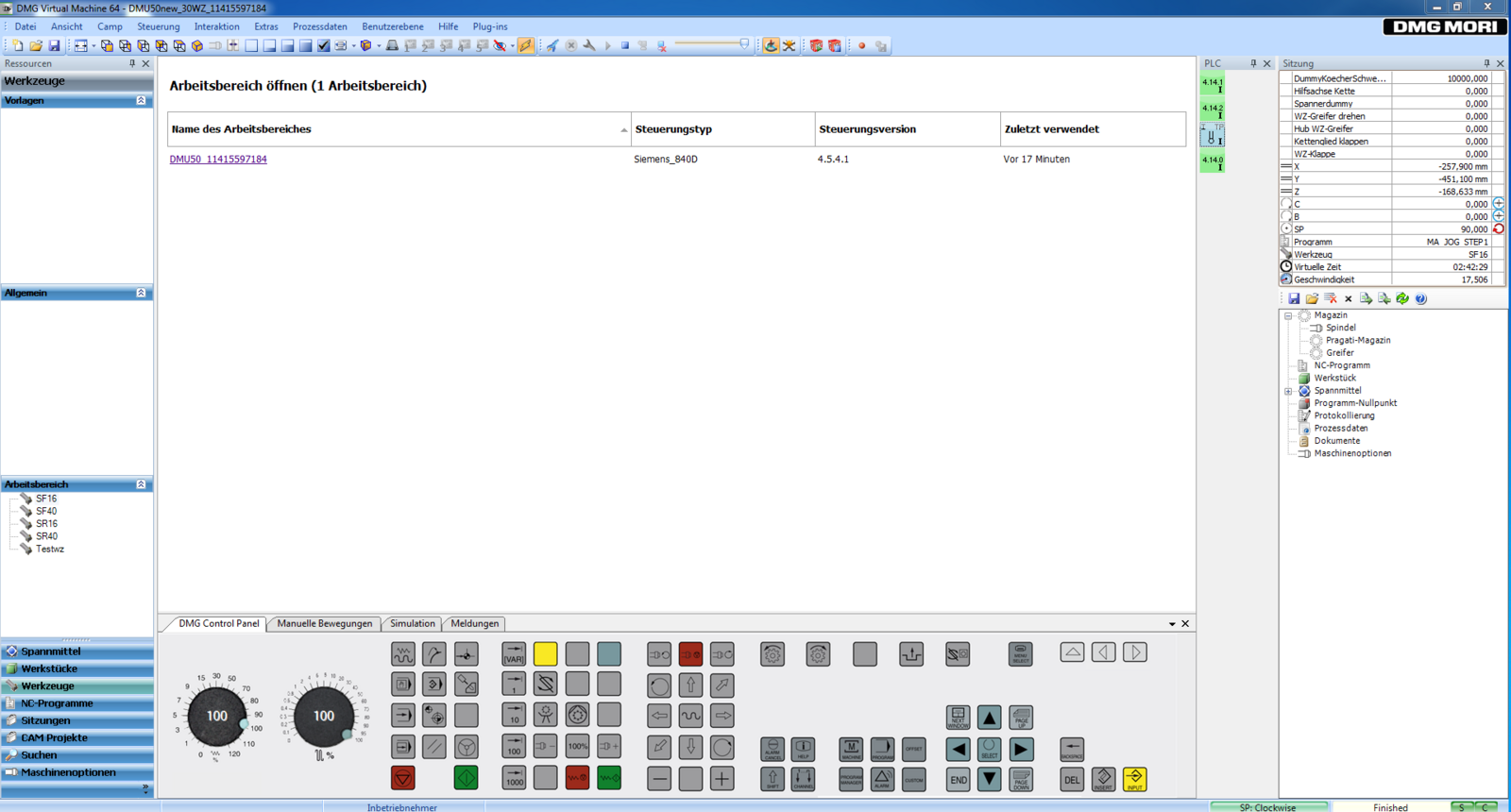
Task: Select the SR40 tool in Arbeitsbereich
Action: coord(46,536)
